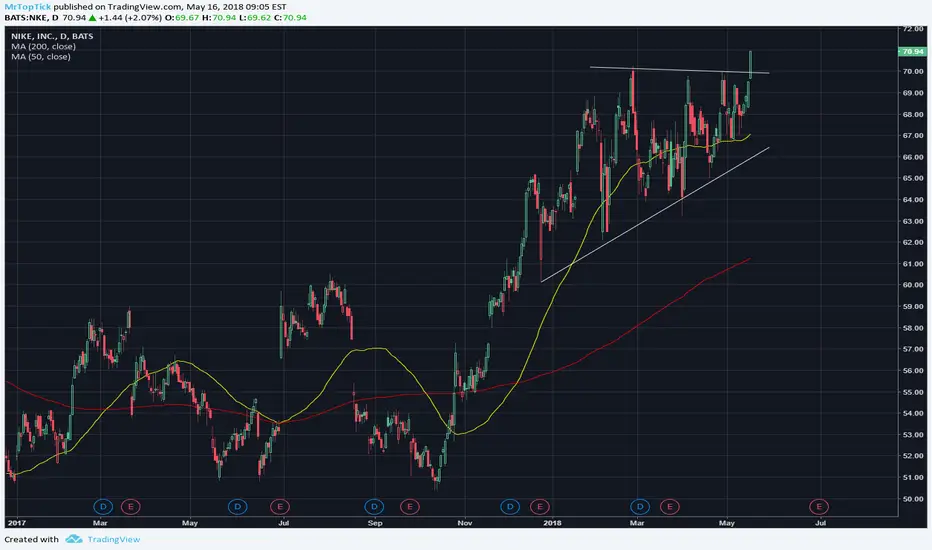Click the dividend D marker between Nov 2017 and 2018
The width and height of the screenshot is (932, 550).
(x=510, y=507)
